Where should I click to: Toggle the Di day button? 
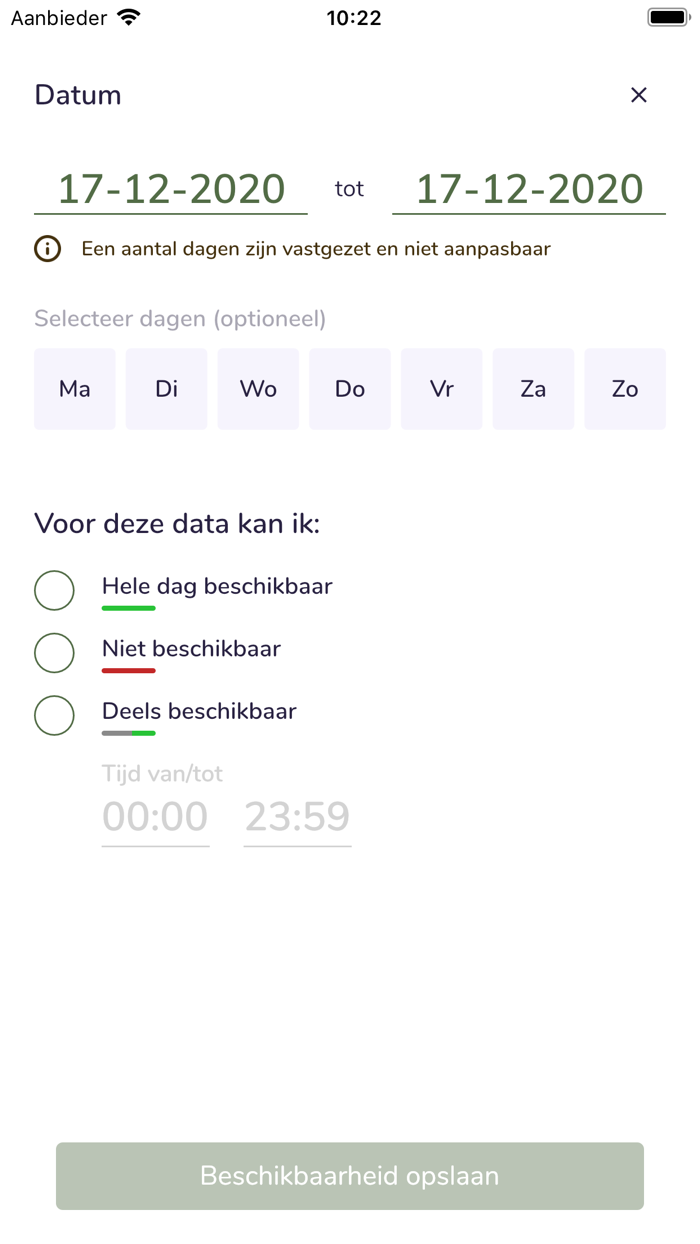click(x=166, y=389)
